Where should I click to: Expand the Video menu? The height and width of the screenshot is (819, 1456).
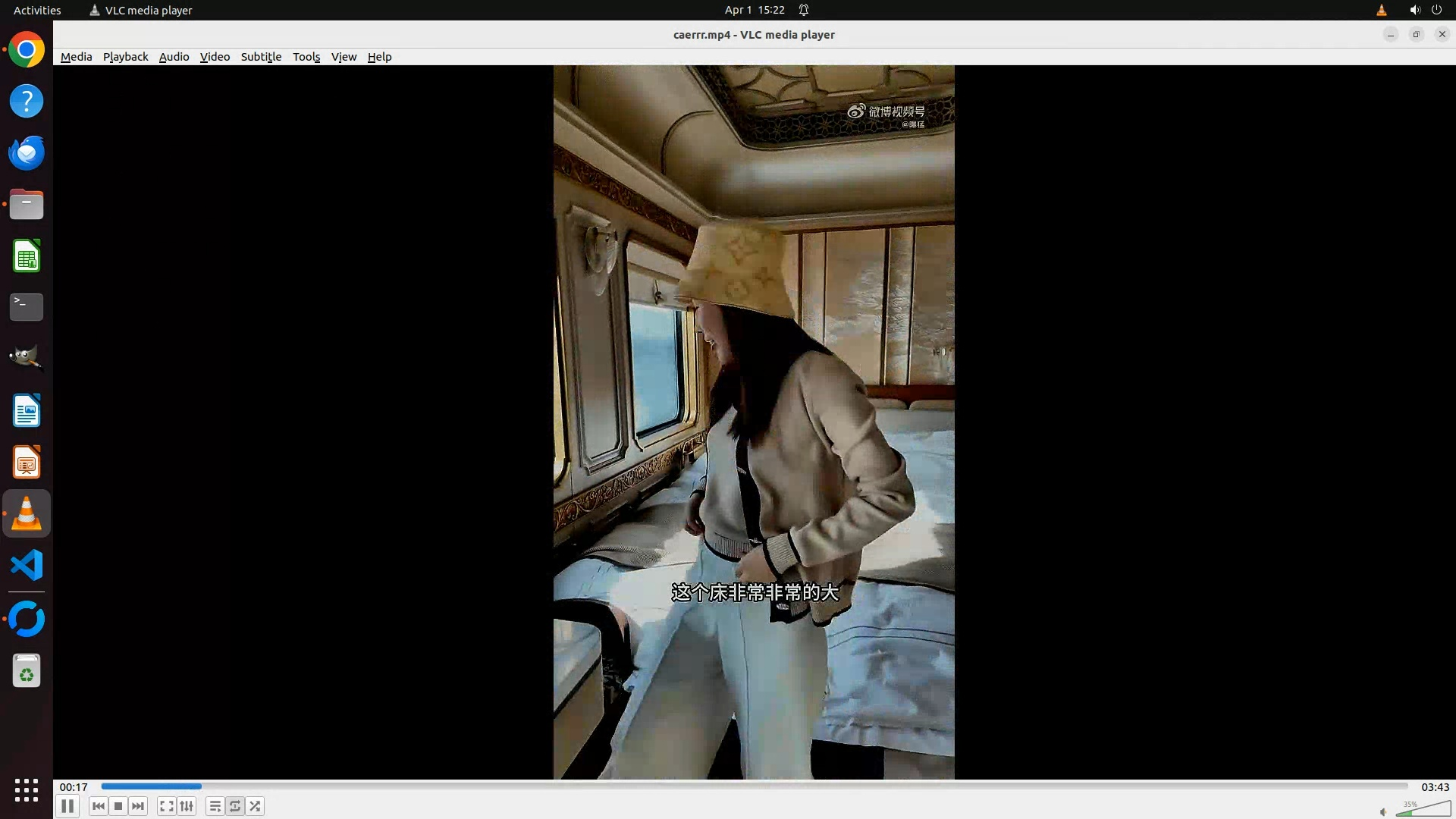[x=215, y=57]
